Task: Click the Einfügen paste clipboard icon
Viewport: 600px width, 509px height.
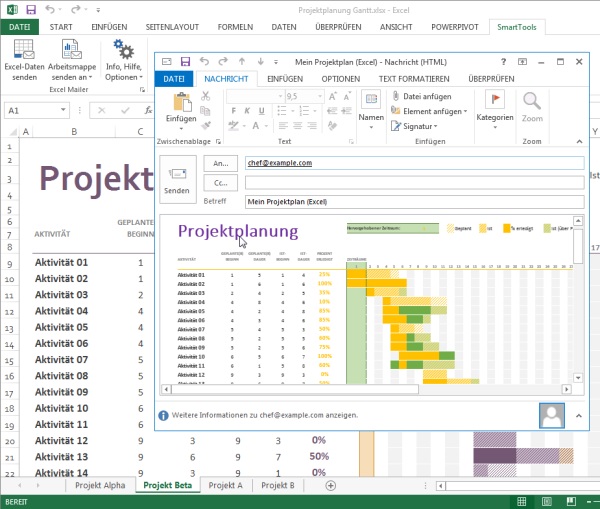Action: (x=182, y=103)
